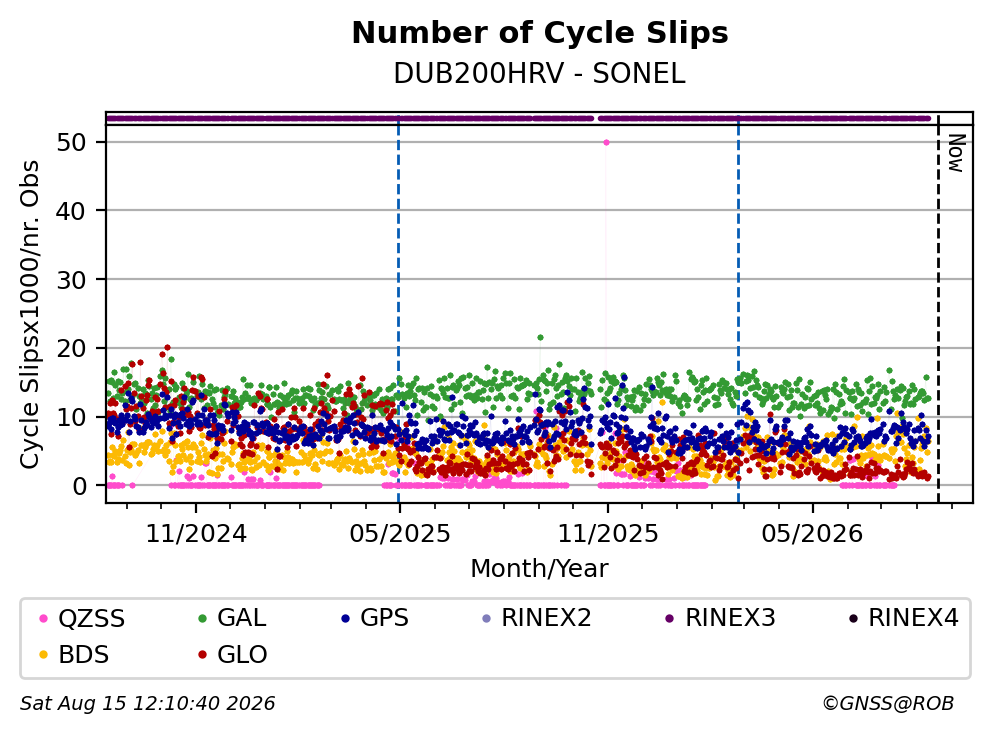Select the BDS legend label

point(84,655)
